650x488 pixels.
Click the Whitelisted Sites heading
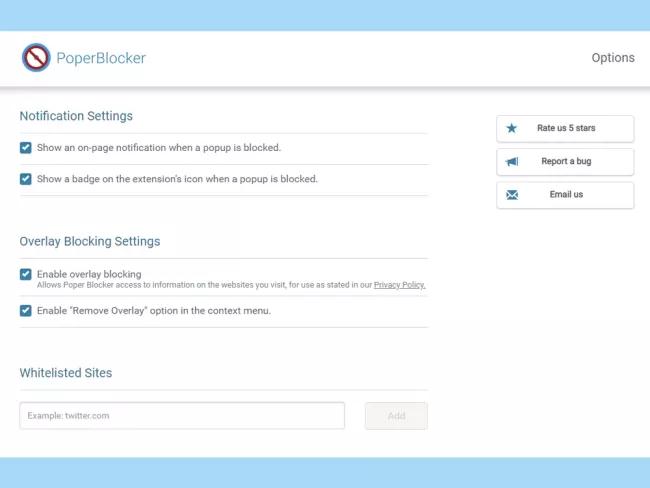(66, 373)
